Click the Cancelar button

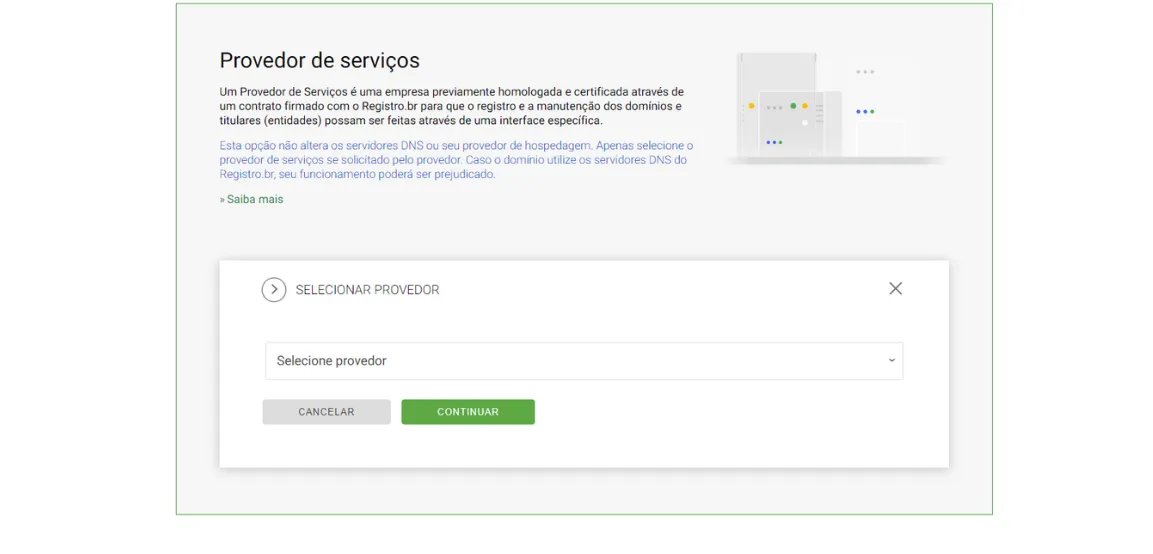(326, 412)
